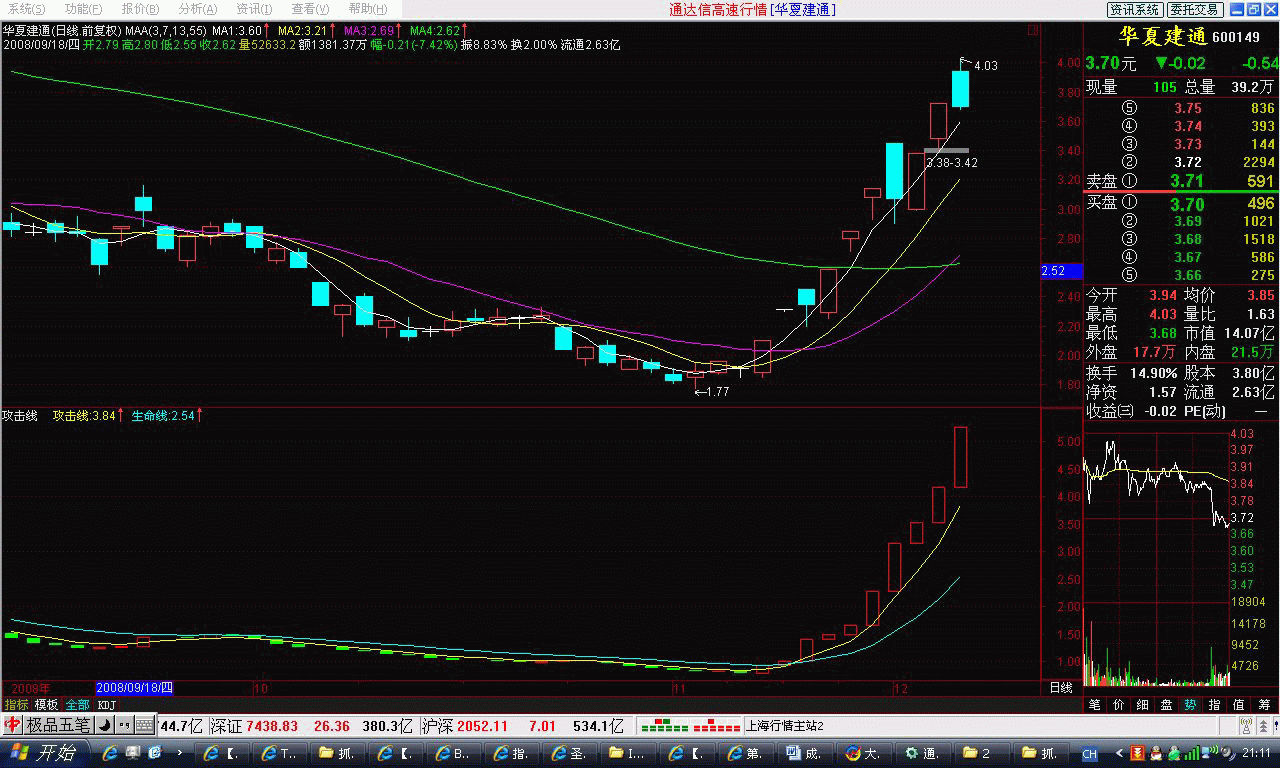The width and height of the screenshot is (1280, 768).
Task: Switch to the 细 tab in quote panel
Action: click(x=1143, y=705)
